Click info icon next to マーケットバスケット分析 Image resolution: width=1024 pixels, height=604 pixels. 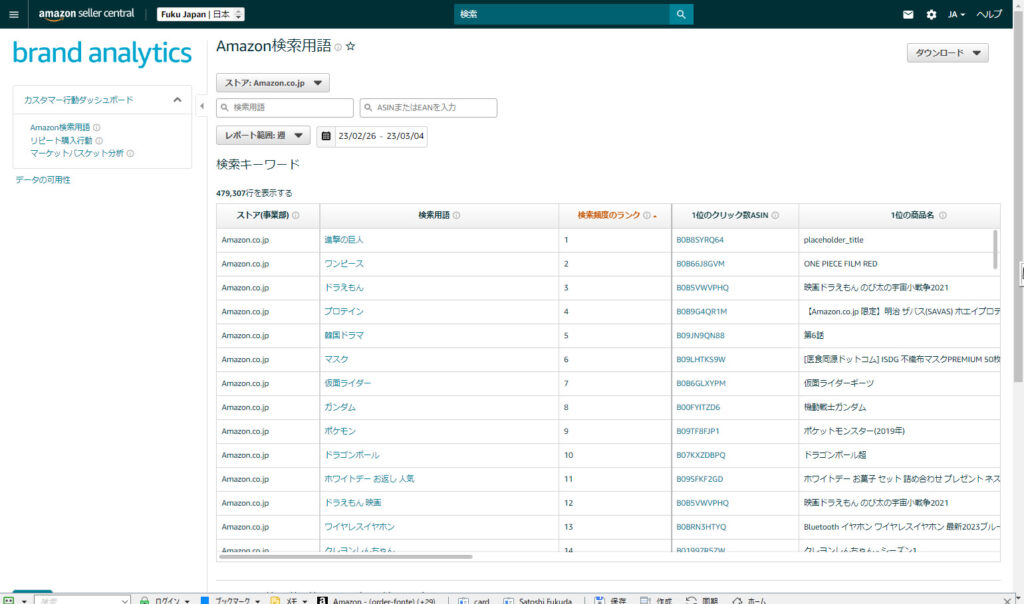[130, 154]
